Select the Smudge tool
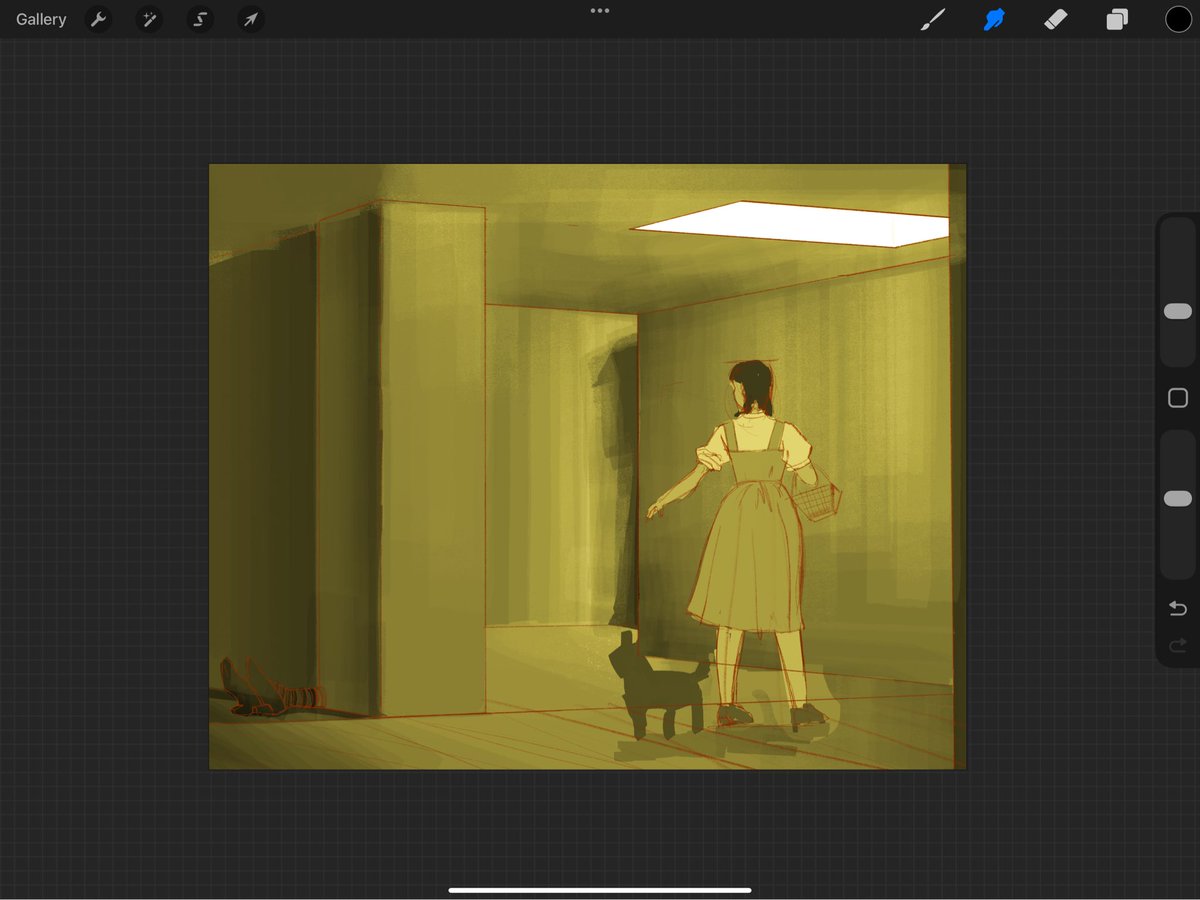 (x=994, y=19)
